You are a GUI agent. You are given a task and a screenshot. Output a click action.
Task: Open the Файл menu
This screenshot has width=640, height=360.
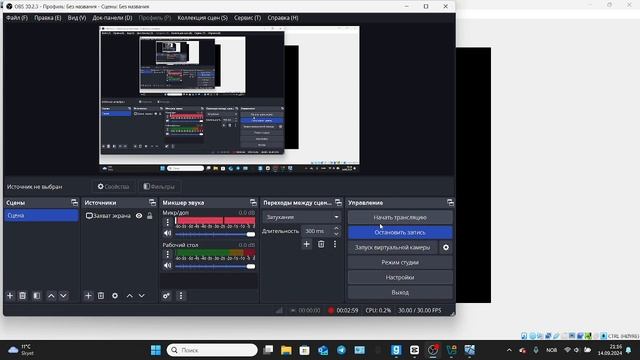coord(17,18)
